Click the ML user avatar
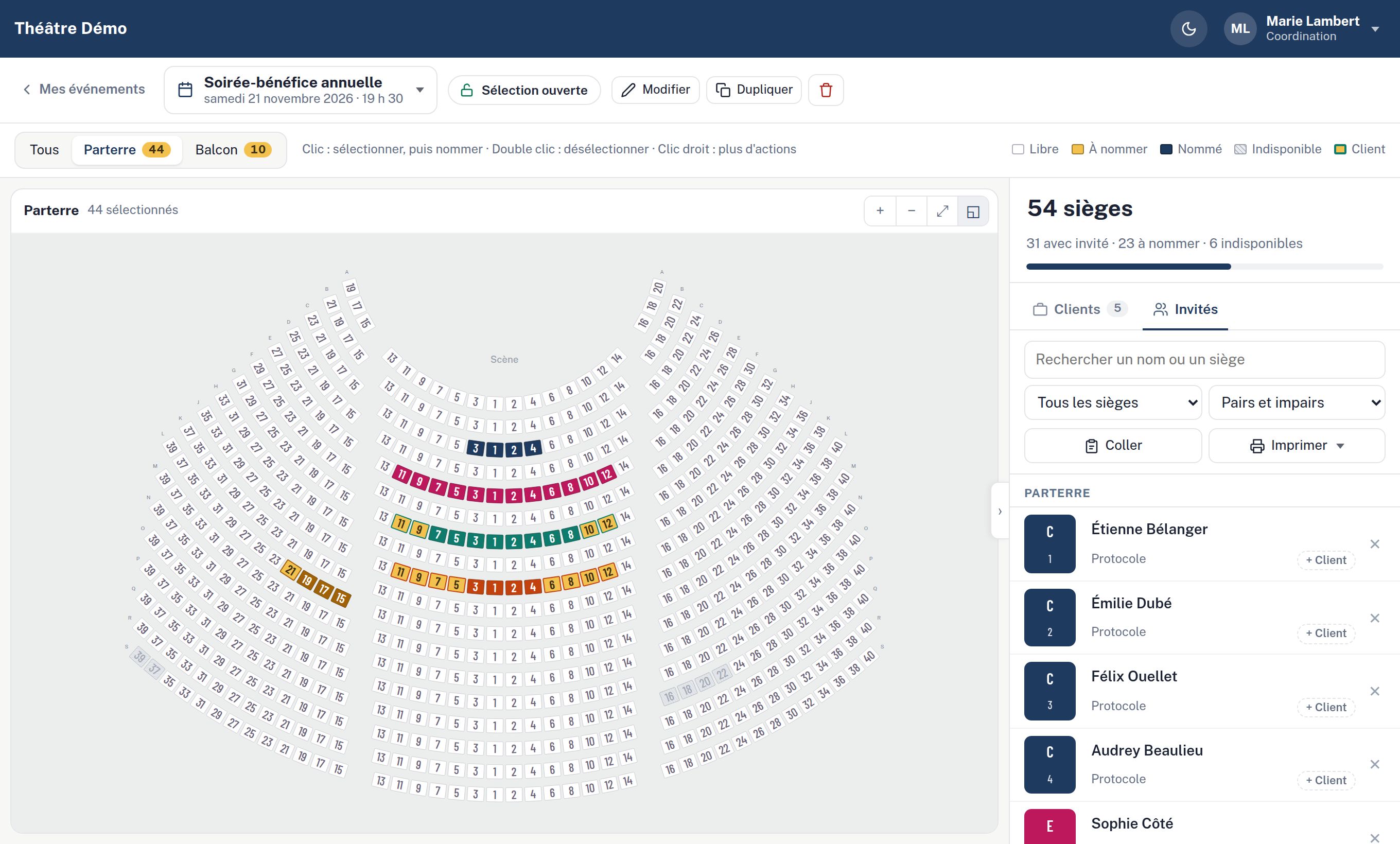Image resolution: width=1400 pixels, height=844 pixels. point(1240,29)
